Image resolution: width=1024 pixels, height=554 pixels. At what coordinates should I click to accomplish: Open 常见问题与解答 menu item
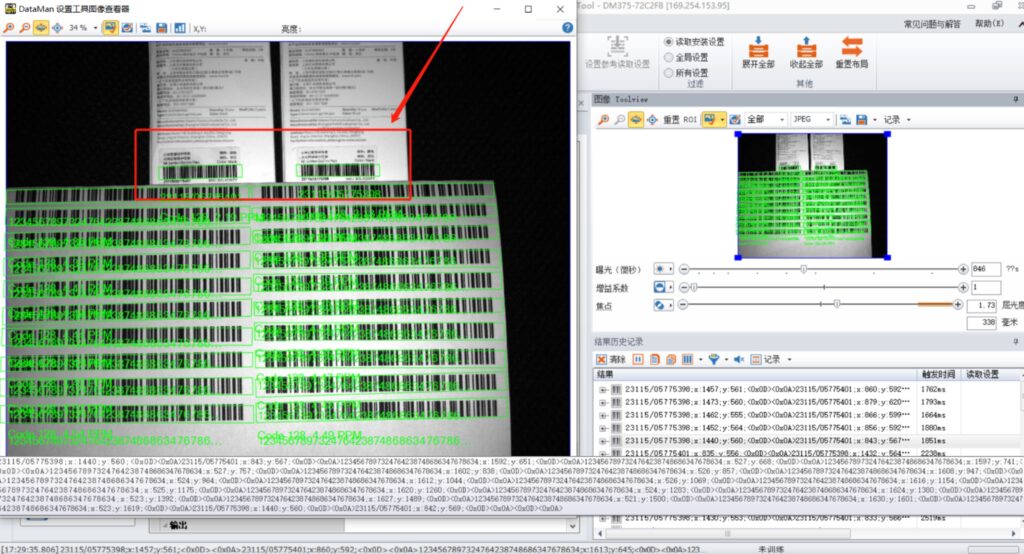point(932,24)
